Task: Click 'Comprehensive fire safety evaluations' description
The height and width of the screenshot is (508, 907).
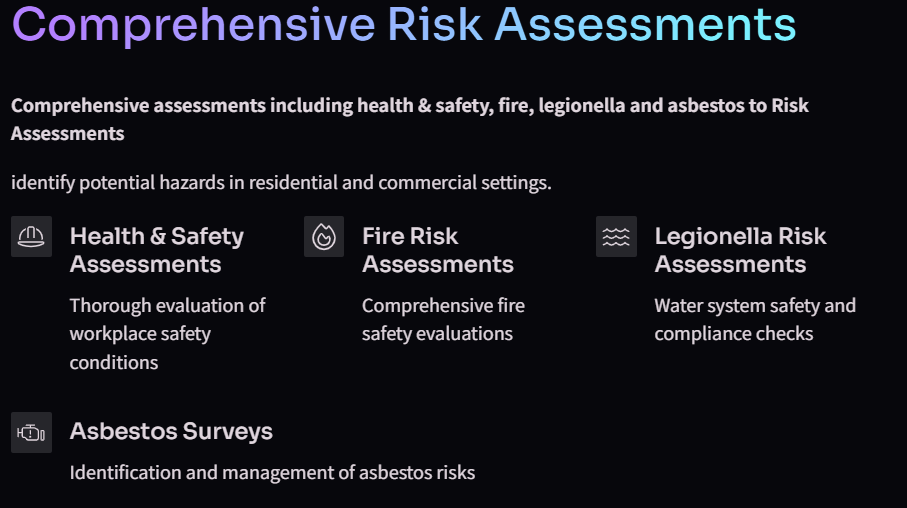Action: [x=443, y=319]
